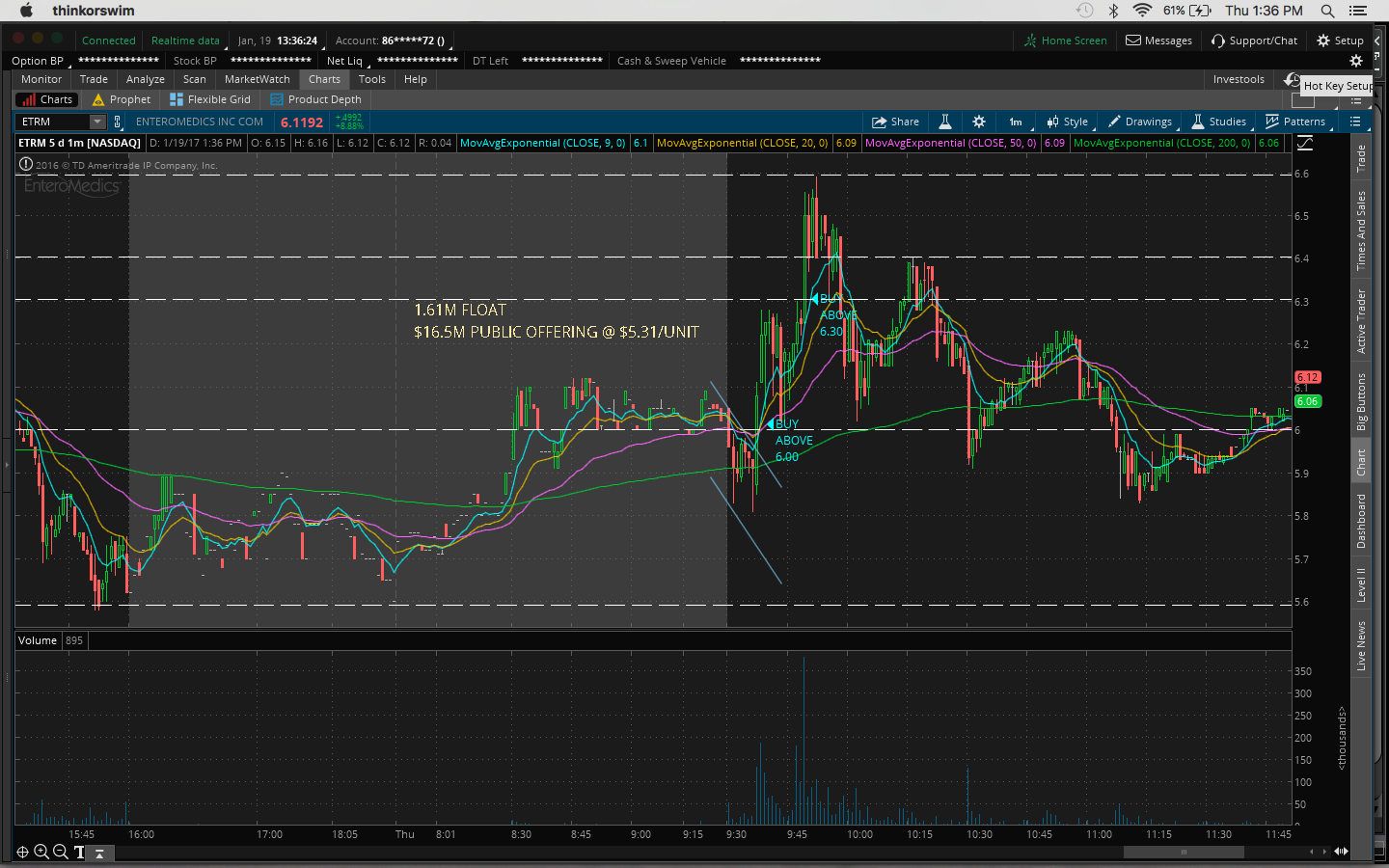Switch to the Analyze main tab
This screenshot has width=1389, height=868.
[146, 79]
